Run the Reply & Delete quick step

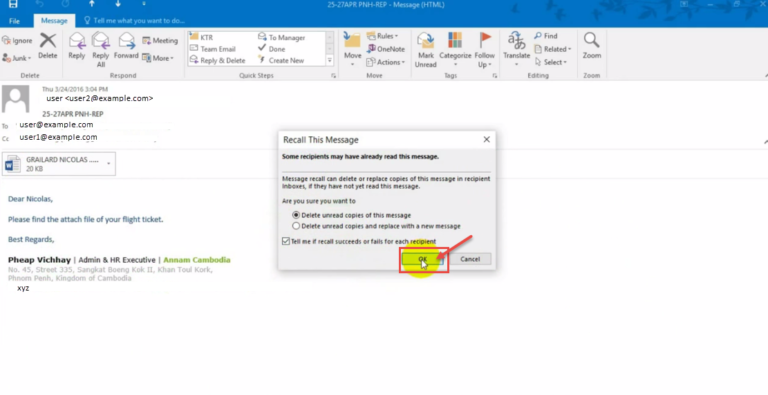tap(217, 60)
